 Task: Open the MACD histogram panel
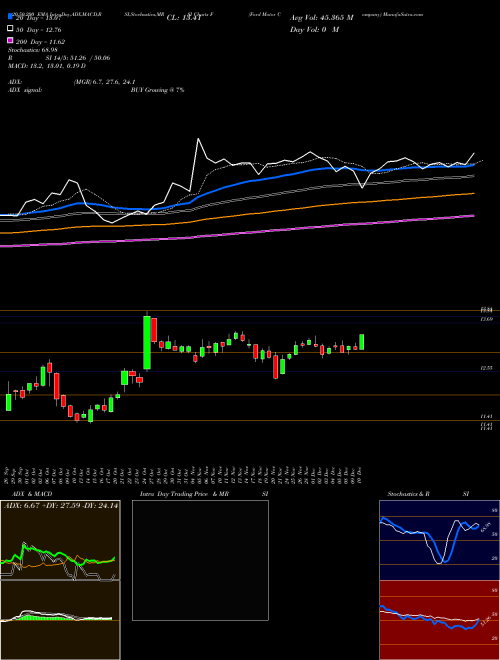[x=60, y=620]
